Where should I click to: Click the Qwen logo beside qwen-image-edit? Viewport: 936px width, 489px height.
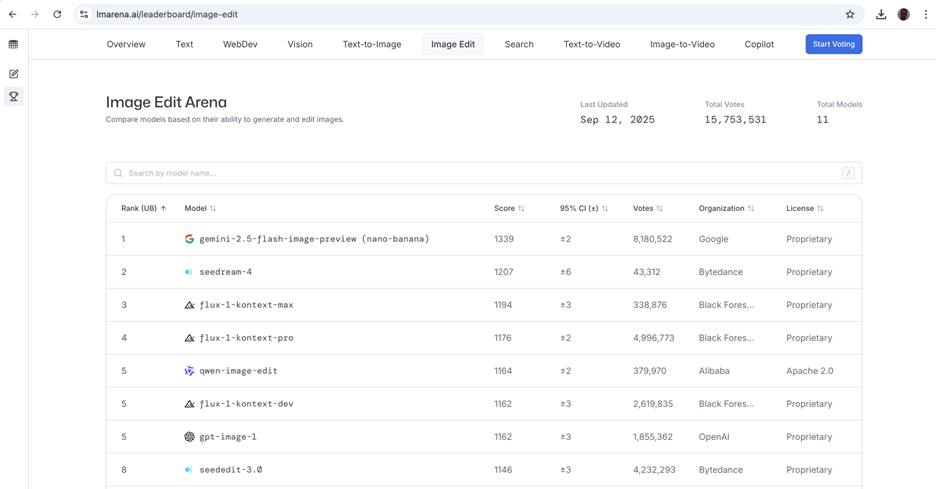(x=189, y=371)
